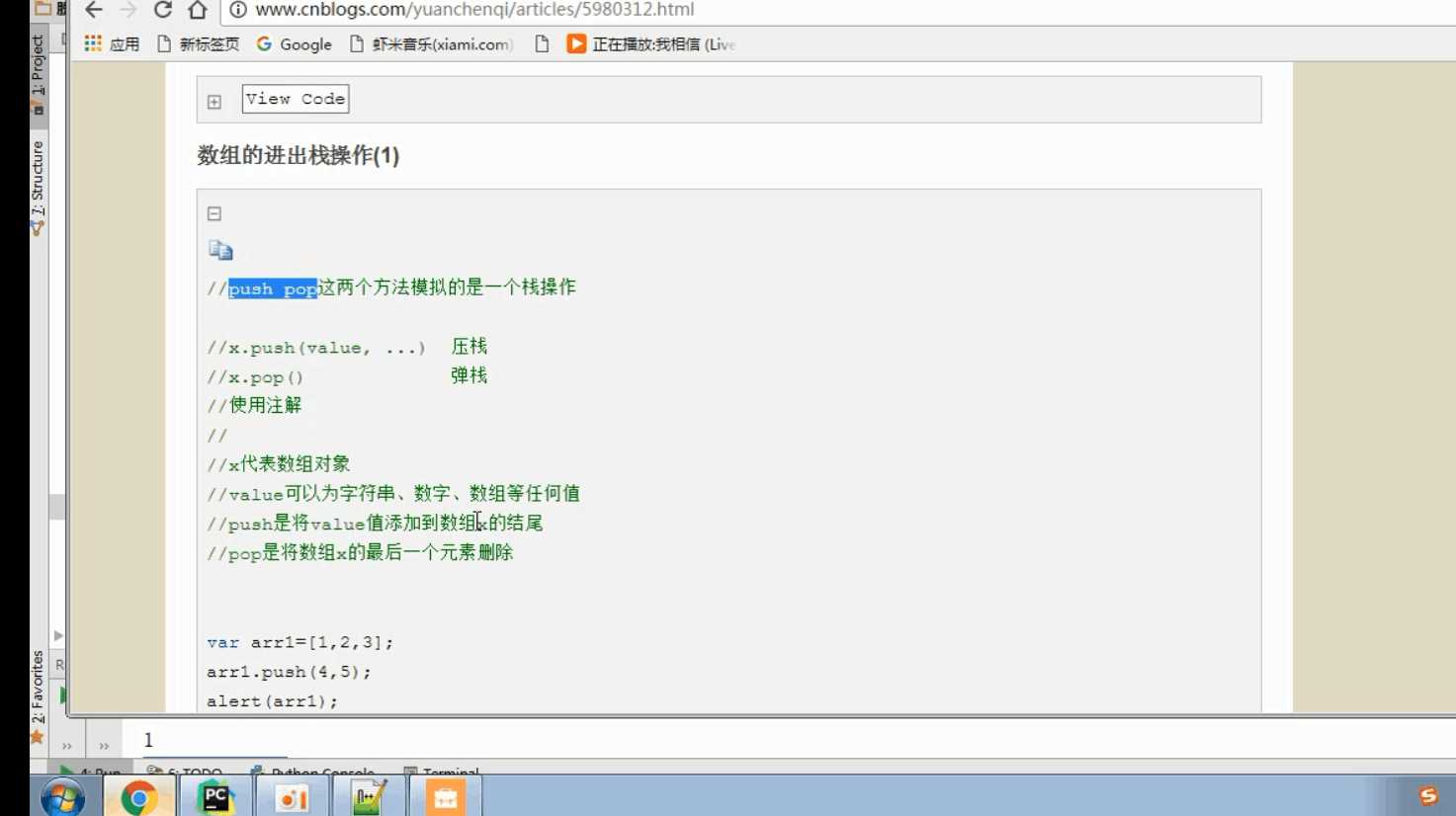Screen dimensions: 1456x816
Task: Copy the code using the copy icon
Action: click(x=220, y=250)
